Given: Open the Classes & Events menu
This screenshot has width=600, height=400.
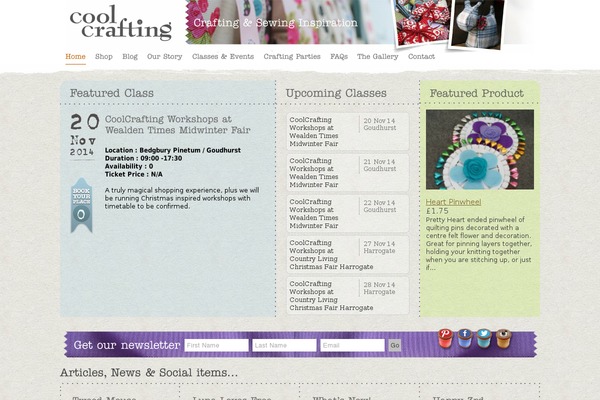Looking at the screenshot, I should coord(222,57).
